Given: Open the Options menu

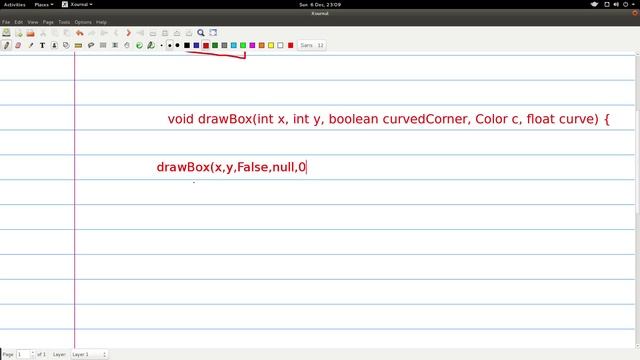Looking at the screenshot, I should (x=83, y=22).
